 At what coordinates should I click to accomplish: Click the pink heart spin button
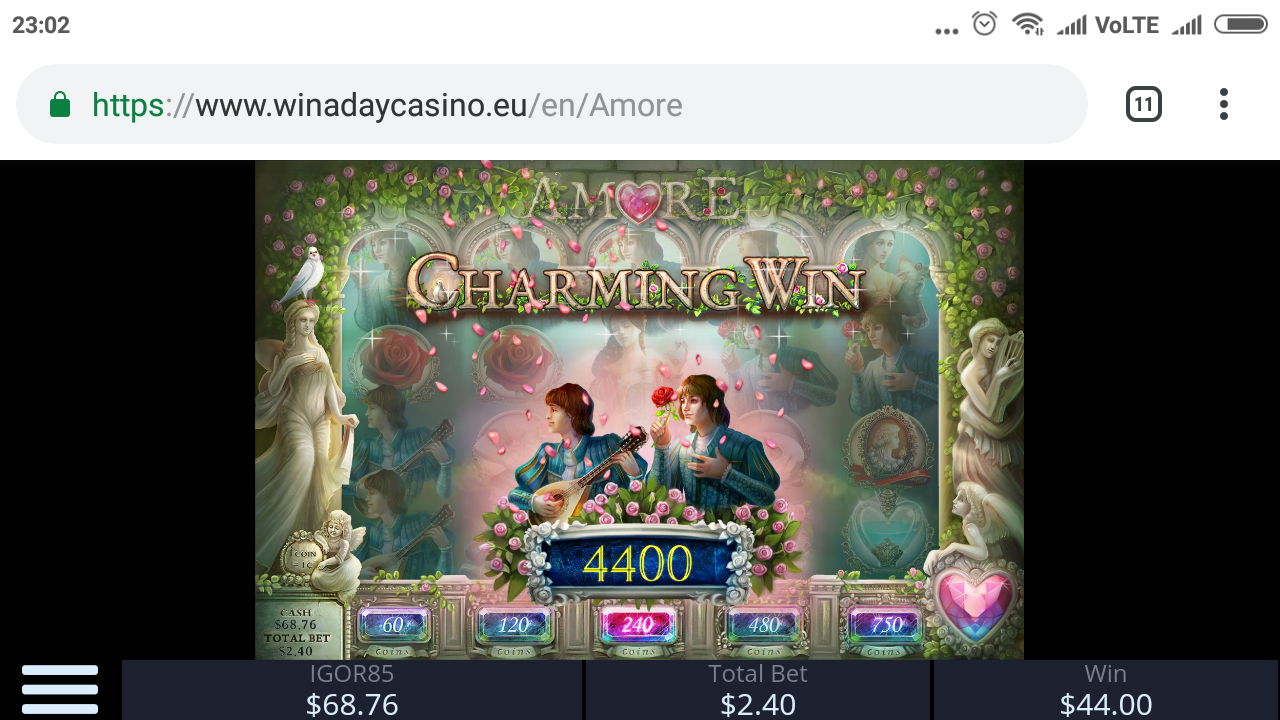click(974, 606)
